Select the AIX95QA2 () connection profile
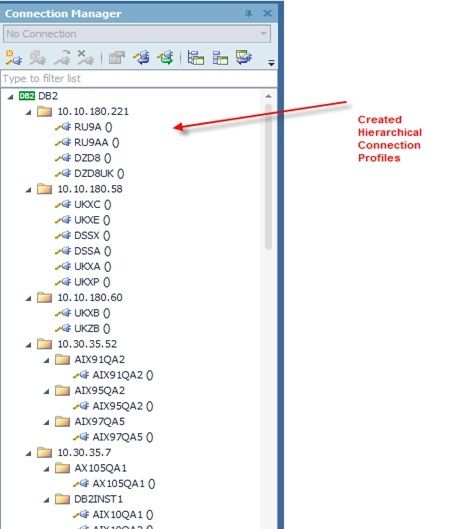Image resolution: width=461 pixels, height=529 pixels. (123, 407)
